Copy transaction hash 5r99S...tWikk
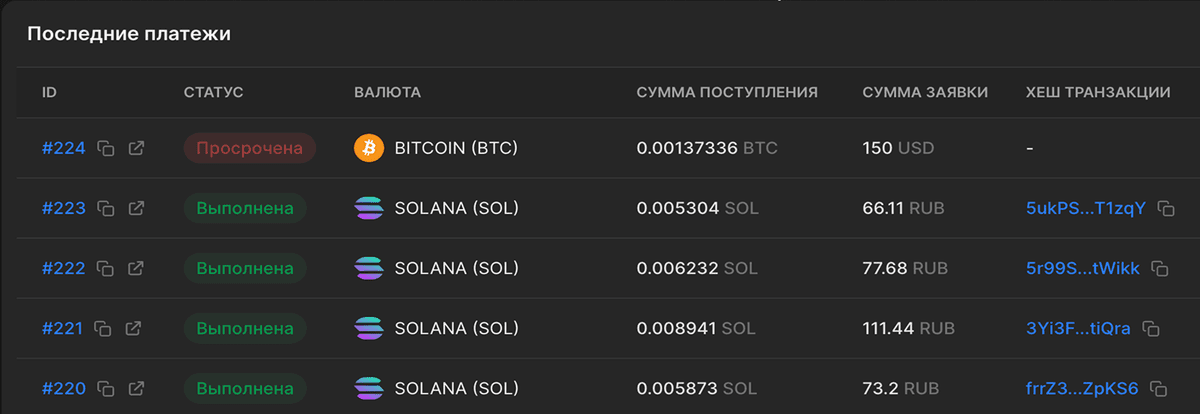Screen dimensions: 1200x414 tap(1160, 269)
